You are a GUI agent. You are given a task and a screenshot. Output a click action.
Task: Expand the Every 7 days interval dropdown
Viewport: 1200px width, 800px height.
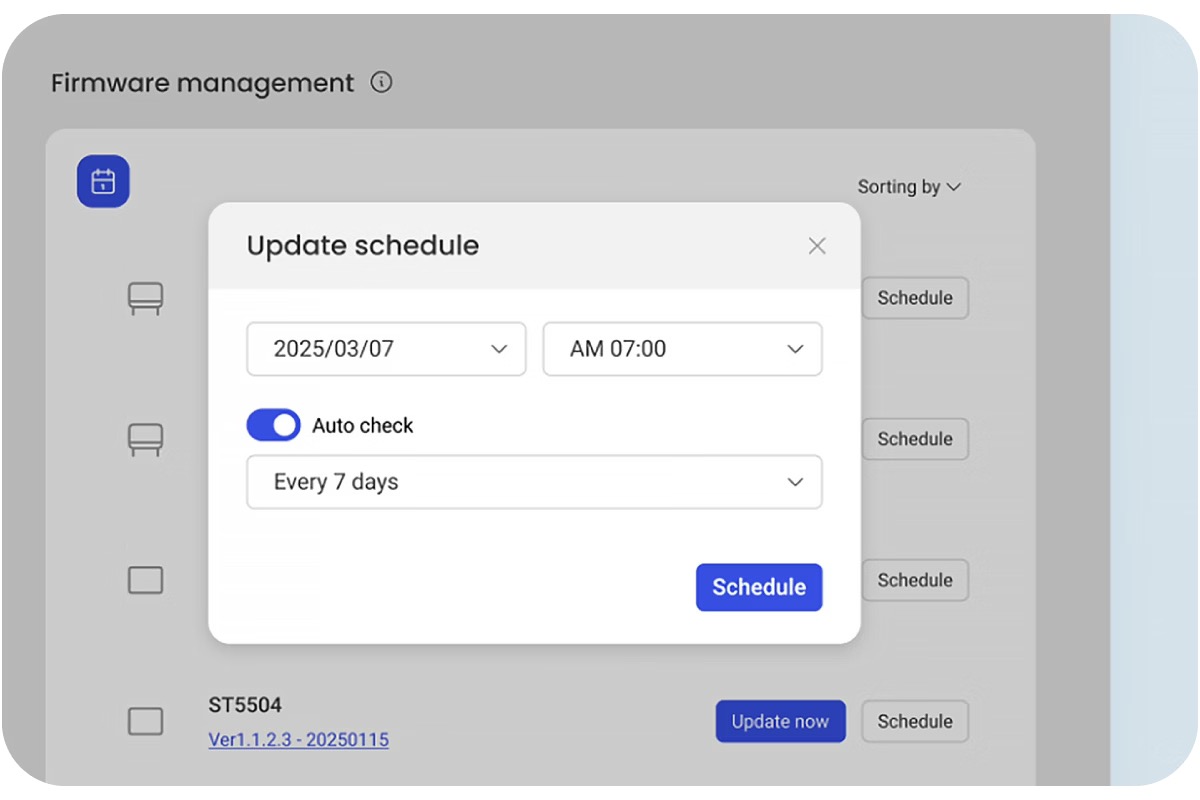tap(534, 482)
